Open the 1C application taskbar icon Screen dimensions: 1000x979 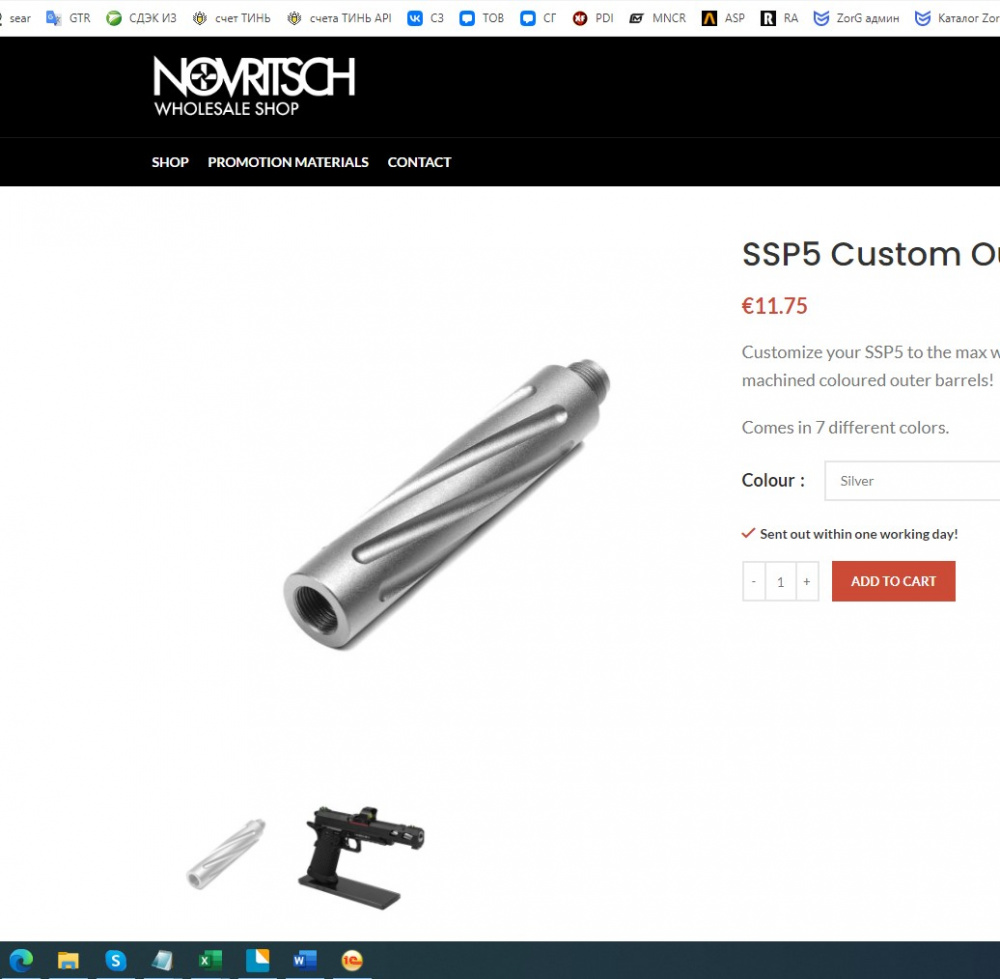[351, 960]
